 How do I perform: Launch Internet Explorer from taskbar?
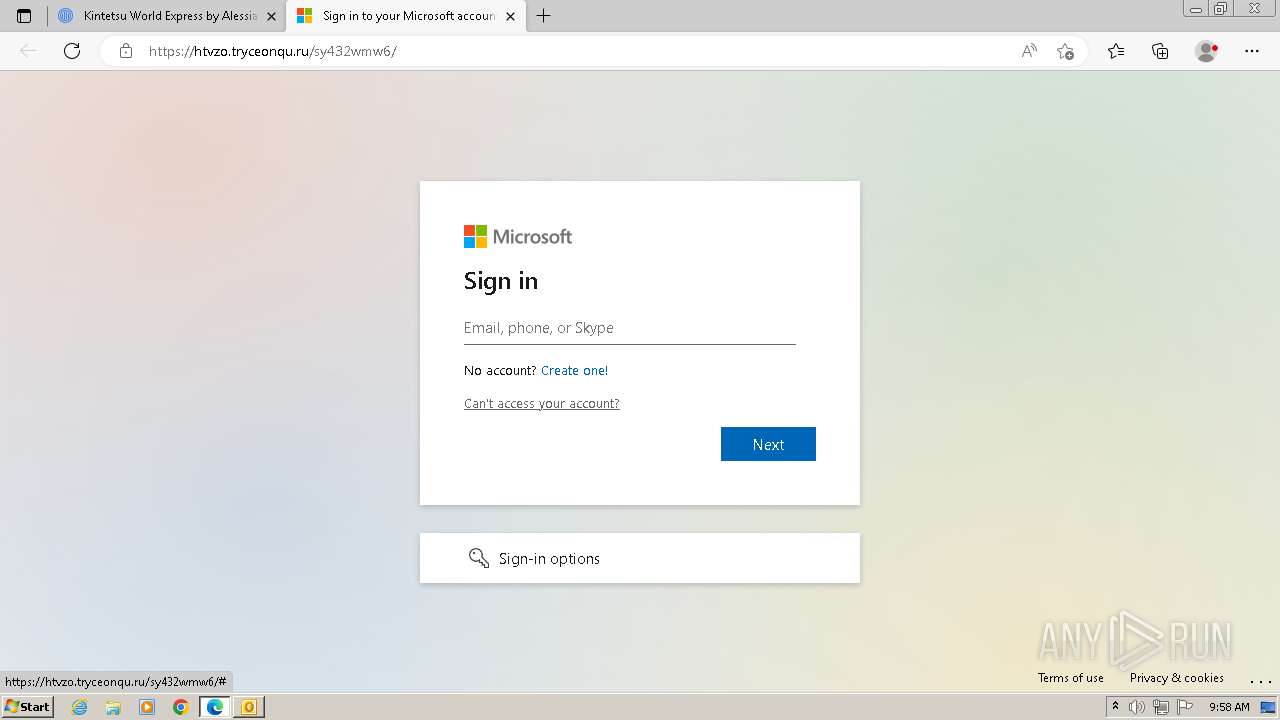point(80,707)
